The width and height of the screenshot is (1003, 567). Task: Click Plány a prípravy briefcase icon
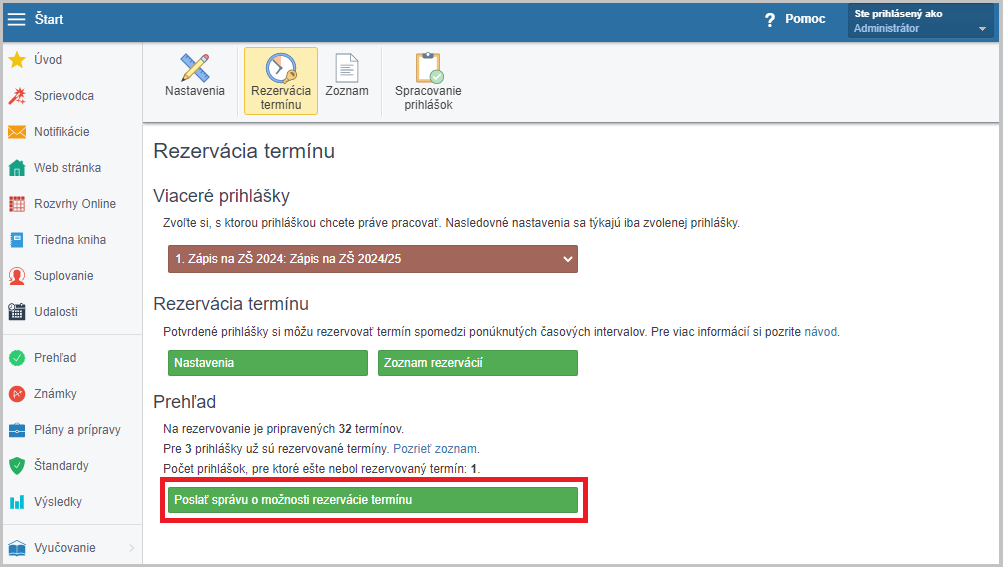(x=17, y=429)
